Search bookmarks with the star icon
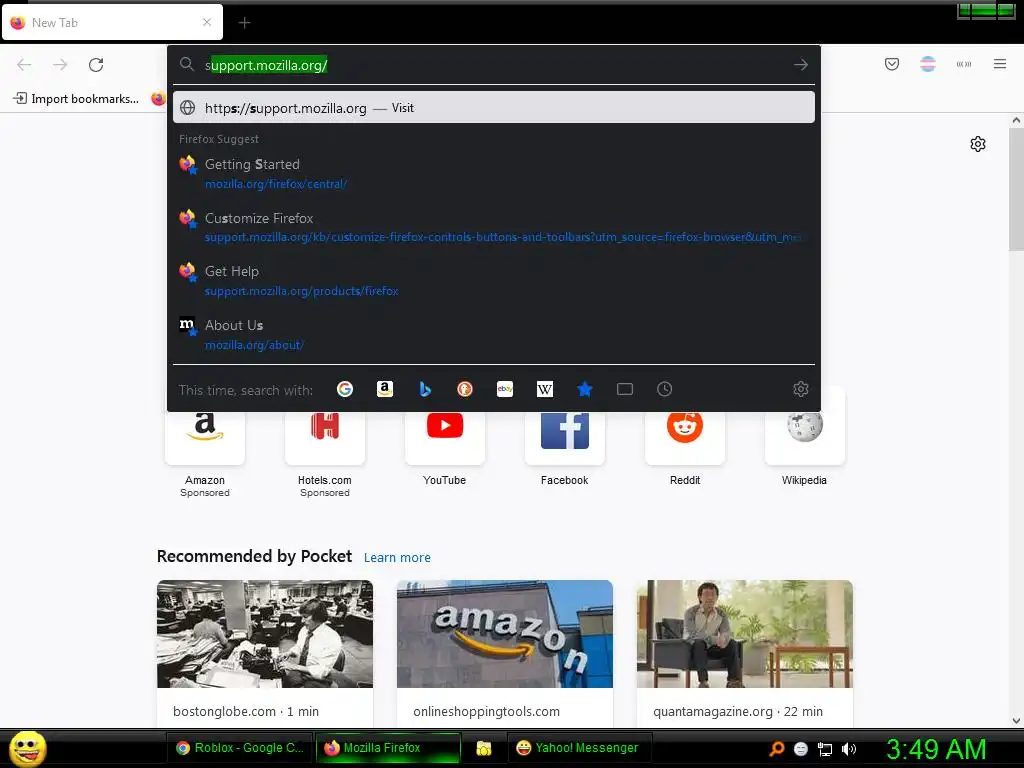 (584, 389)
